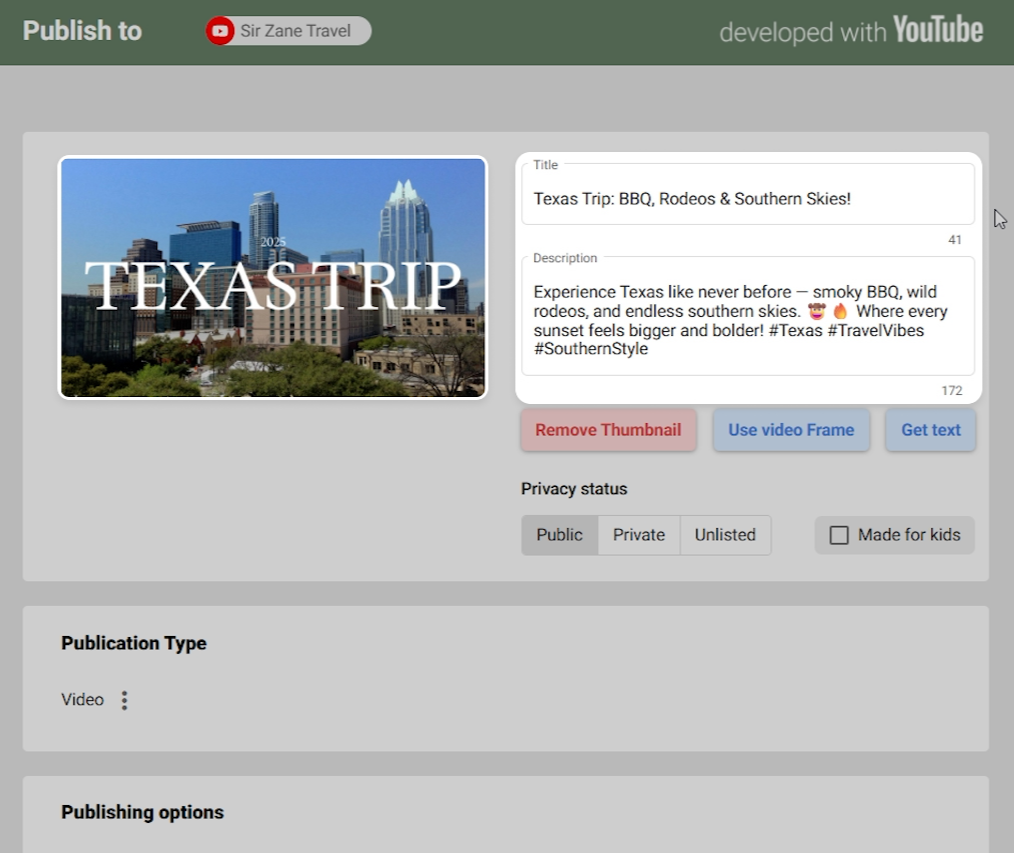Open the three-dot menu next to Video
The height and width of the screenshot is (853, 1014).
point(124,700)
